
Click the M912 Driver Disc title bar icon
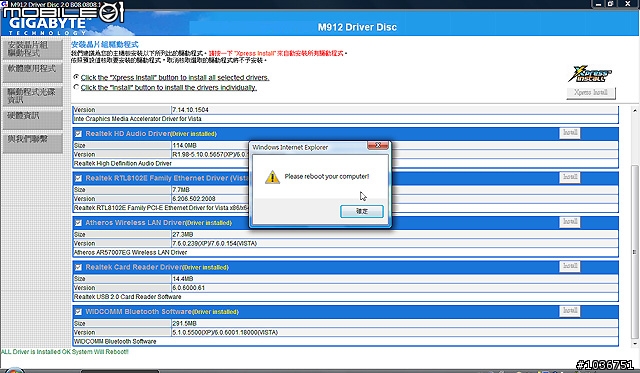pyautogui.click(x=4, y=4)
